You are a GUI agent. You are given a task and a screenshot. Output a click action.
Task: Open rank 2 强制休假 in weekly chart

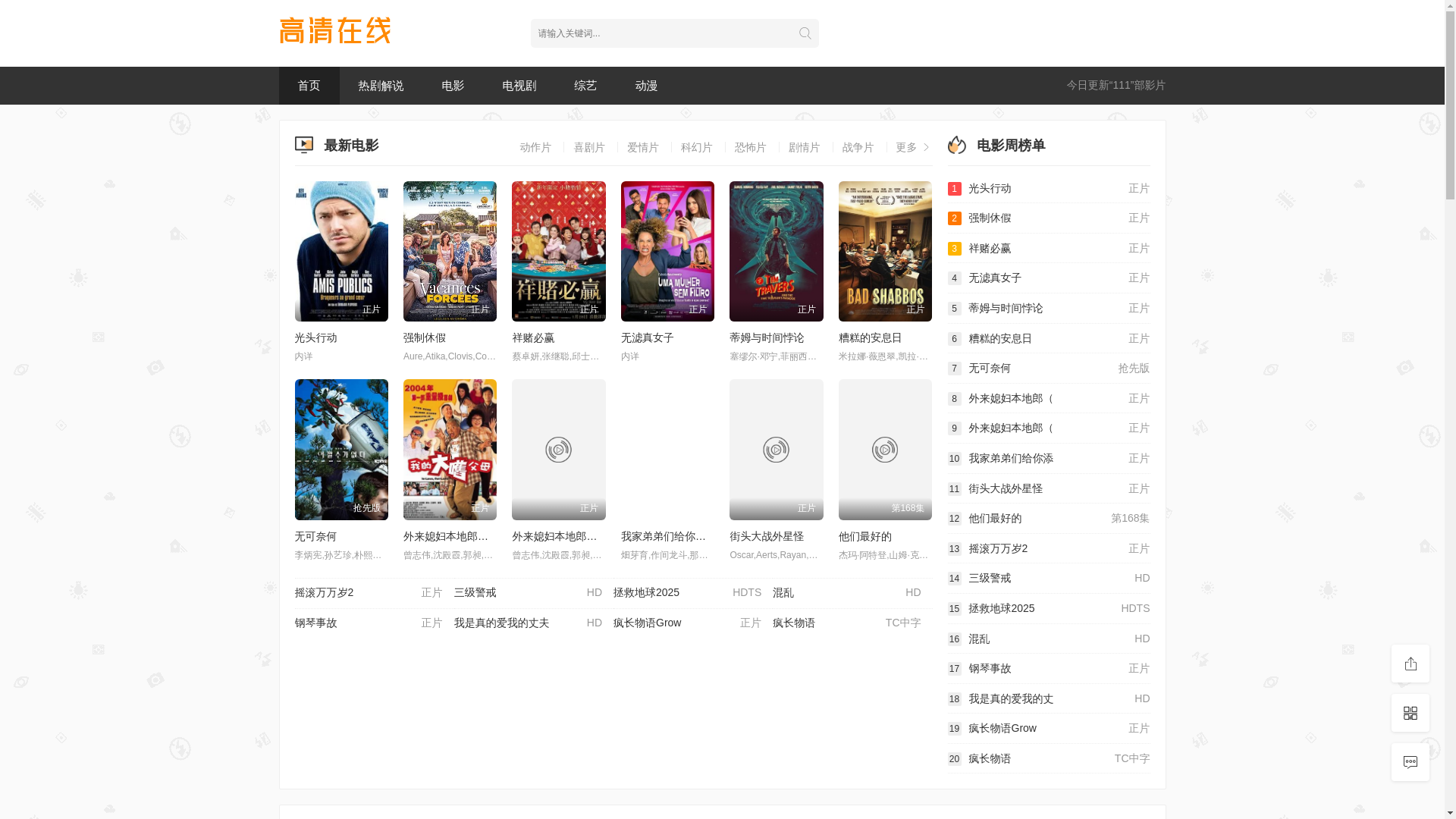tap(1049, 218)
